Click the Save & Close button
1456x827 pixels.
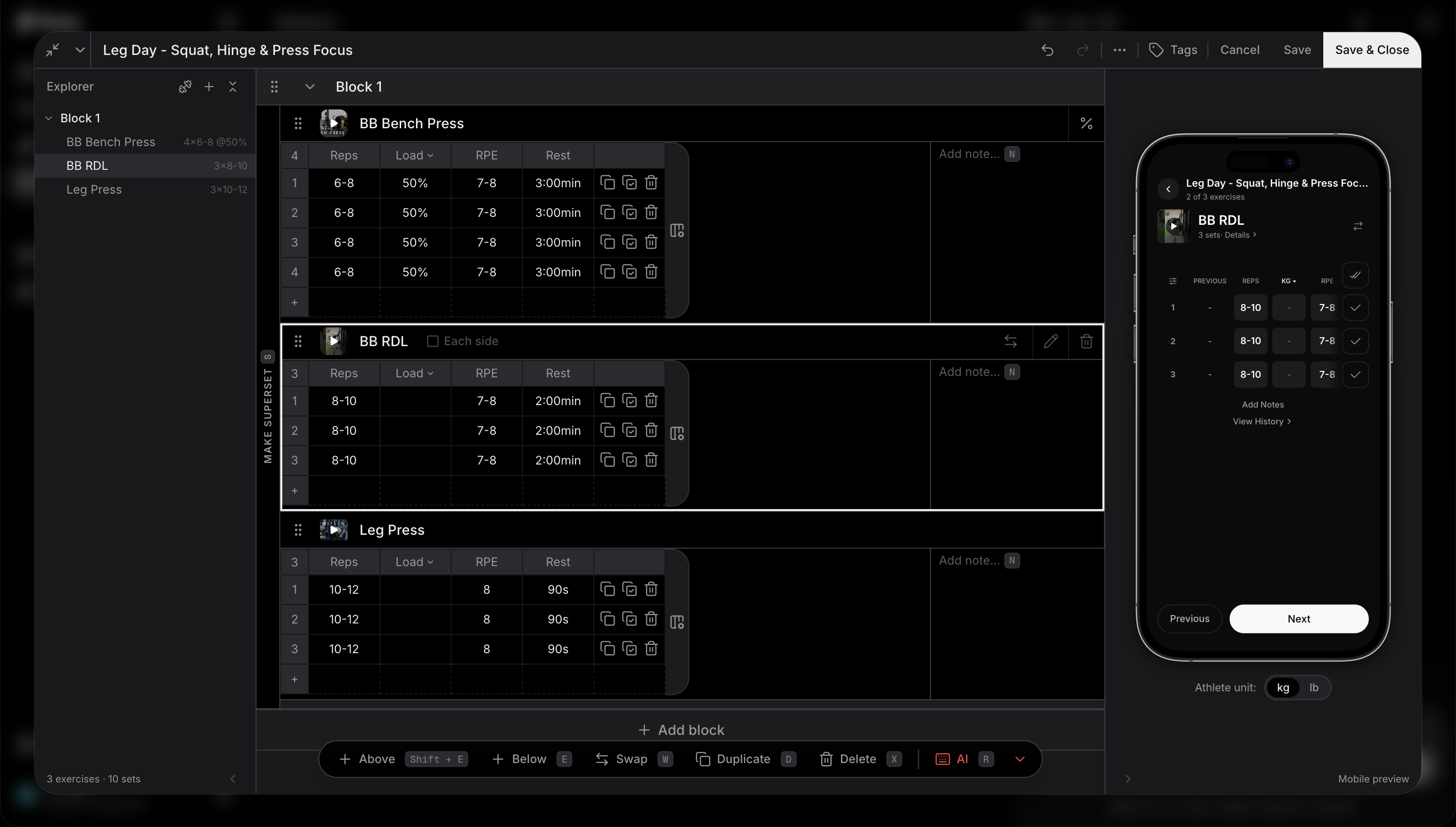coord(1371,50)
